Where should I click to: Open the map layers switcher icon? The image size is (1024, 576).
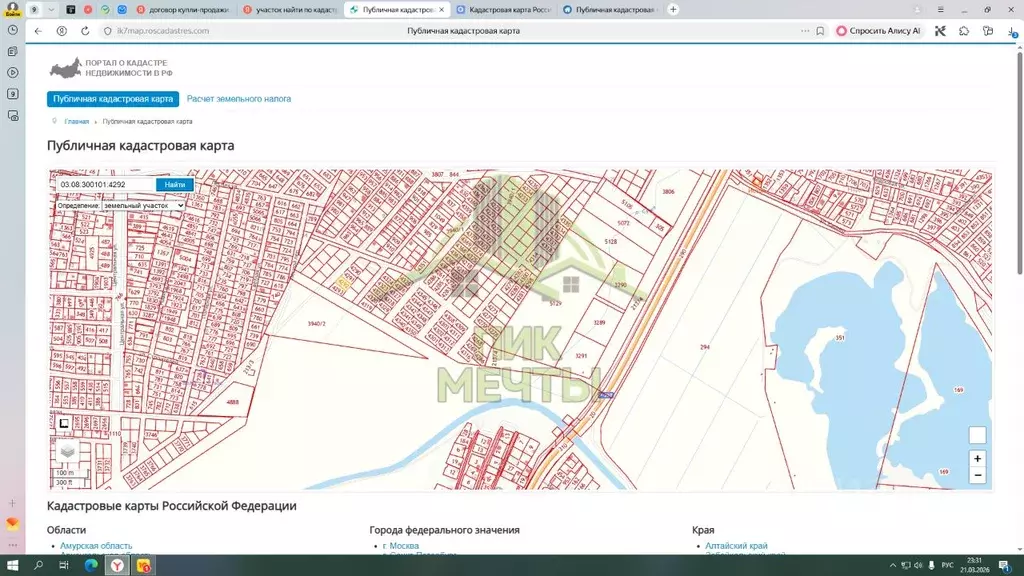[67, 451]
